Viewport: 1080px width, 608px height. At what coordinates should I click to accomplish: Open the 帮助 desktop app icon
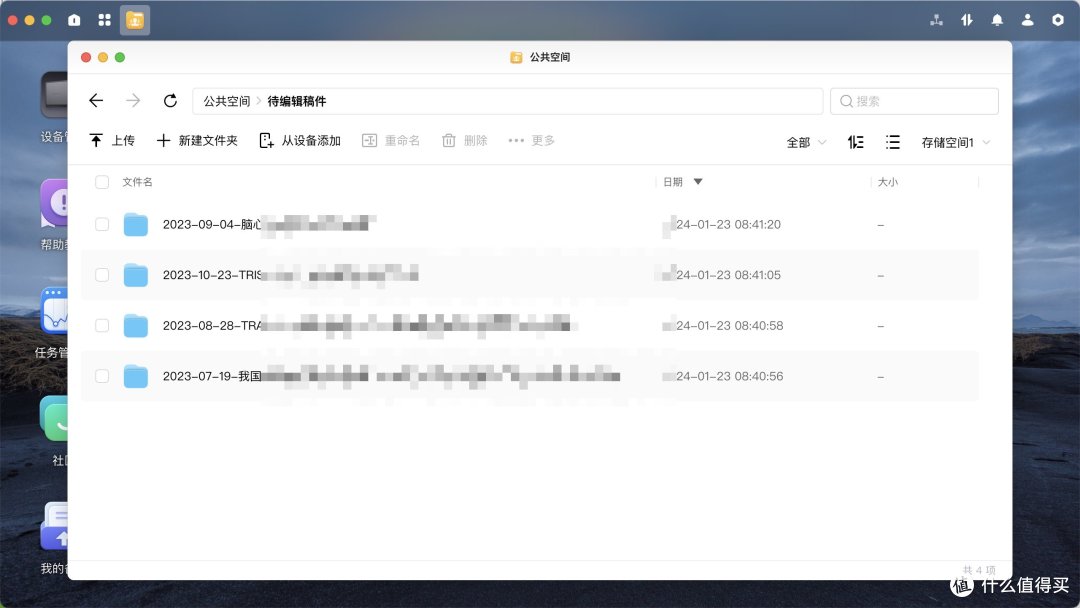click(54, 203)
